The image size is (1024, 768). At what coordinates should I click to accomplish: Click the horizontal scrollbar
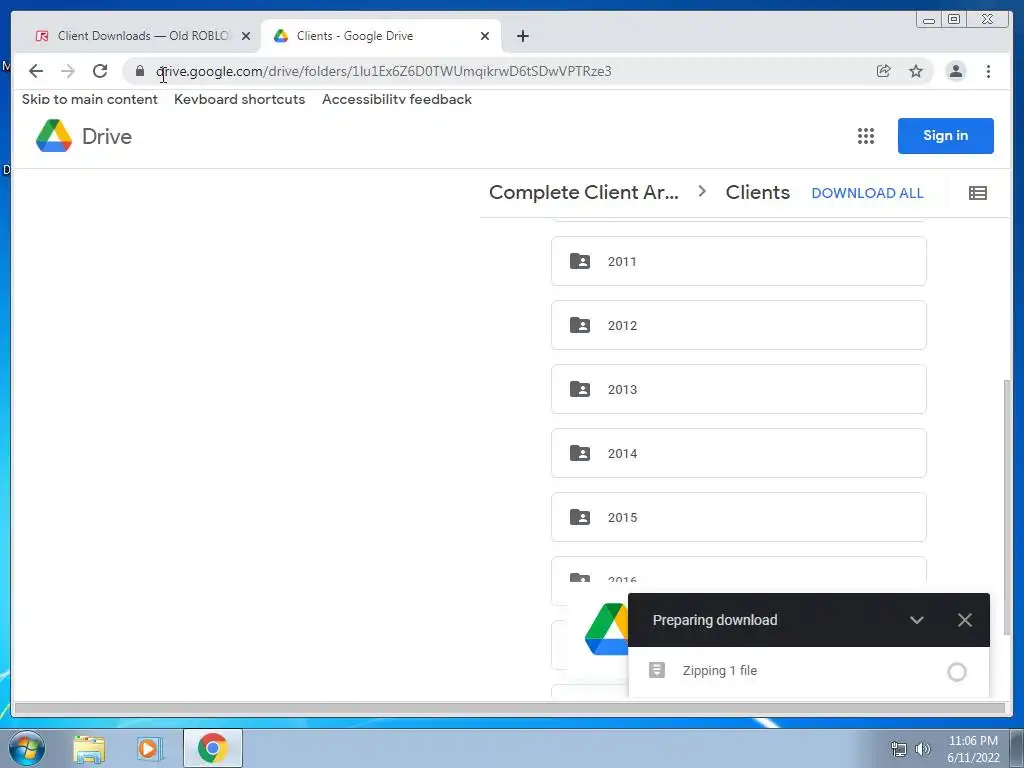point(509,708)
